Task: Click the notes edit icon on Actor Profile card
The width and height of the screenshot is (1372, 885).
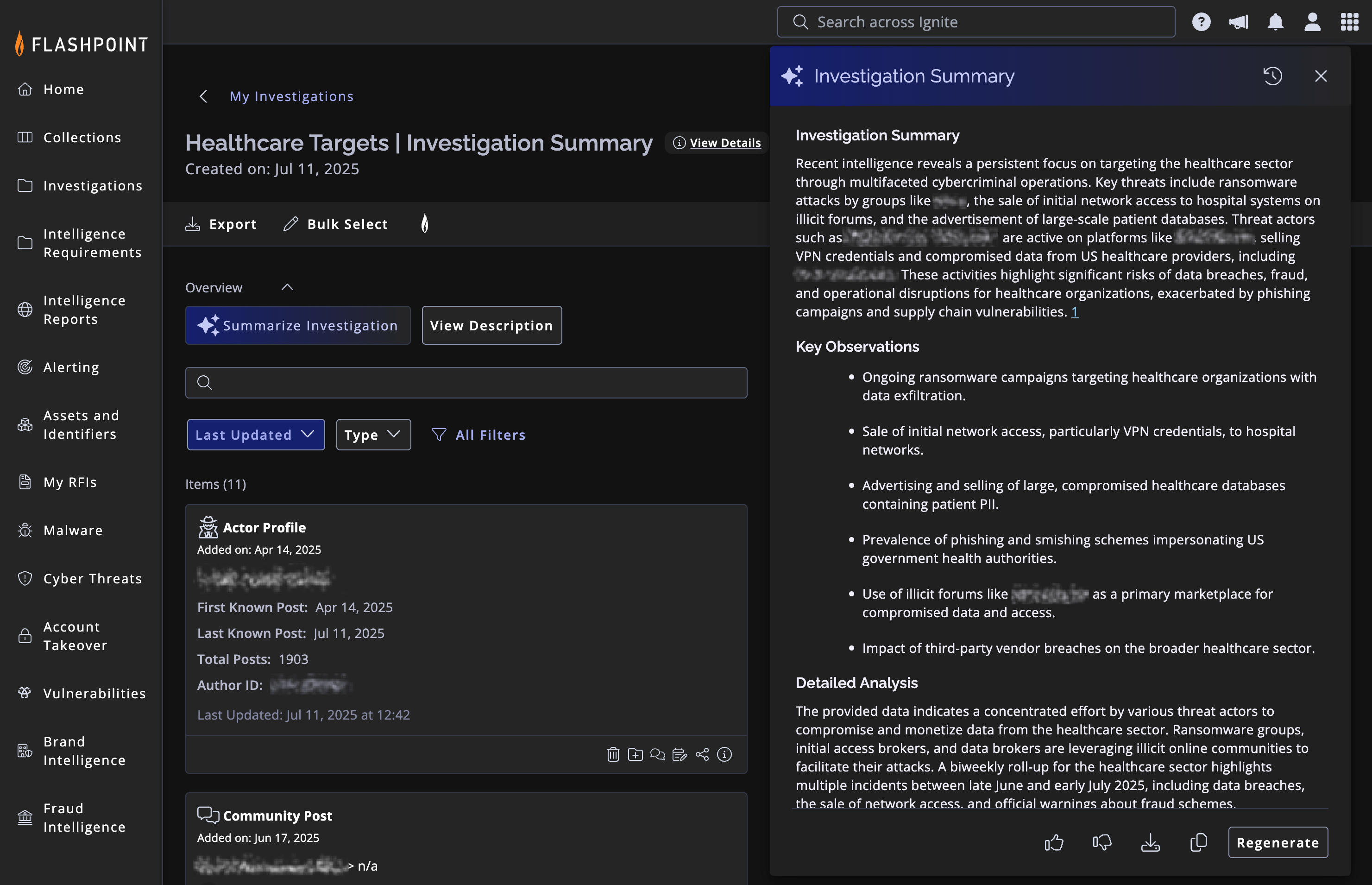Action: tap(680, 754)
